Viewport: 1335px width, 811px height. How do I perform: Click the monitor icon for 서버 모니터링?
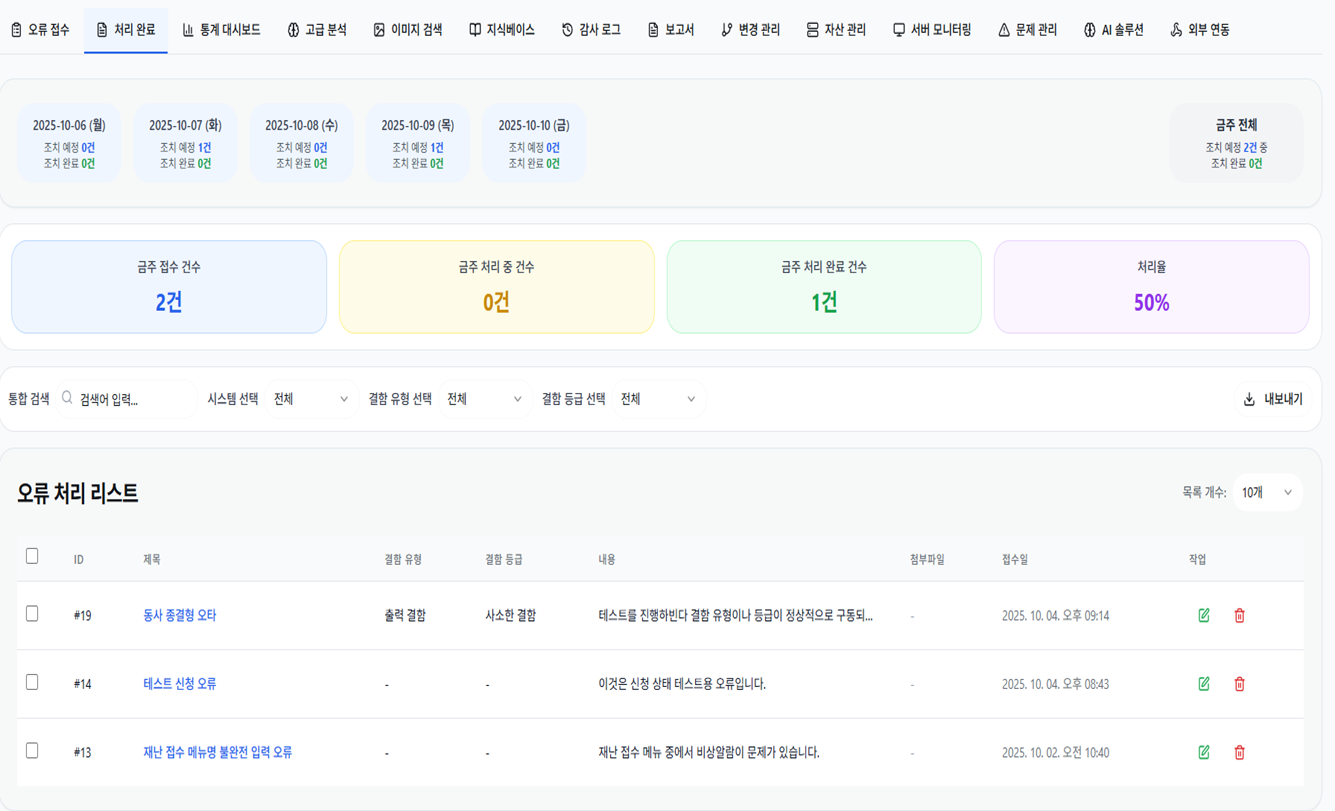pos(899,30)
